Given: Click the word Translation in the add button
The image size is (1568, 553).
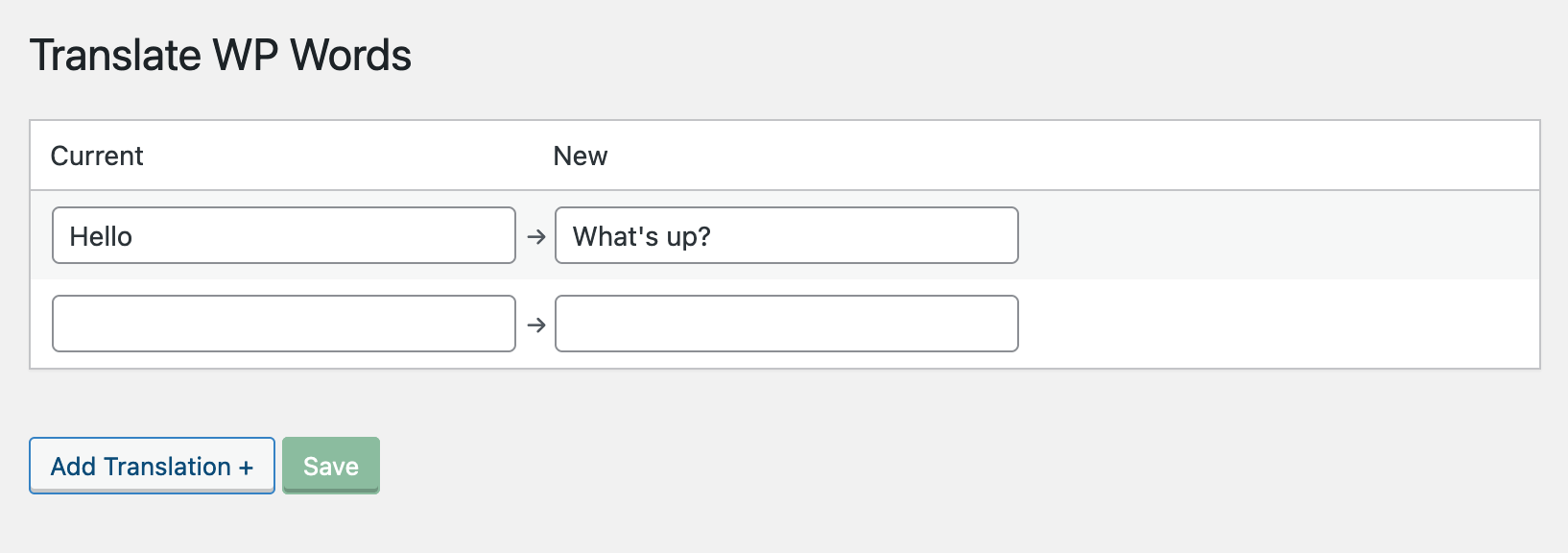Looking at the screenshot, I should 167,467.
